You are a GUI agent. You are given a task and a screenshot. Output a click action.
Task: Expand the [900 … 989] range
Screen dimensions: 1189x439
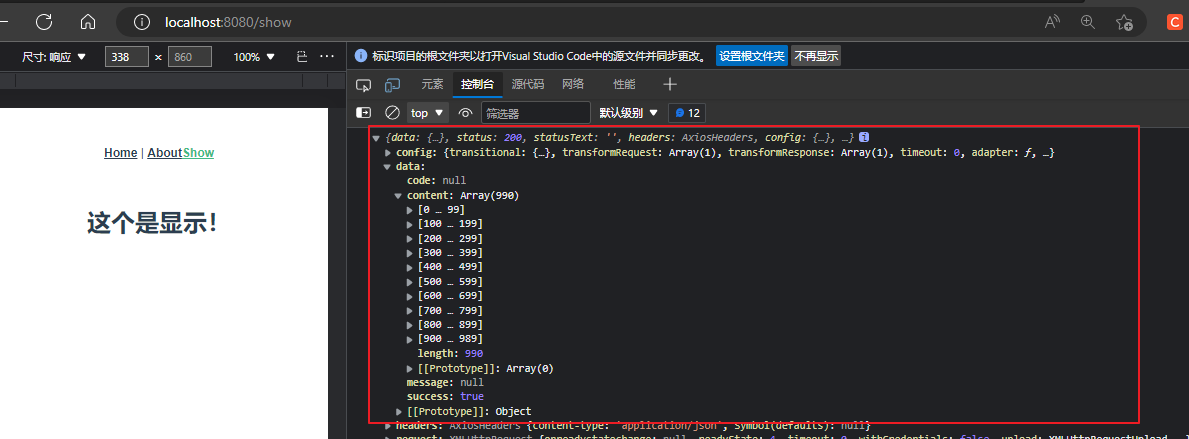(x=410, y=339)
